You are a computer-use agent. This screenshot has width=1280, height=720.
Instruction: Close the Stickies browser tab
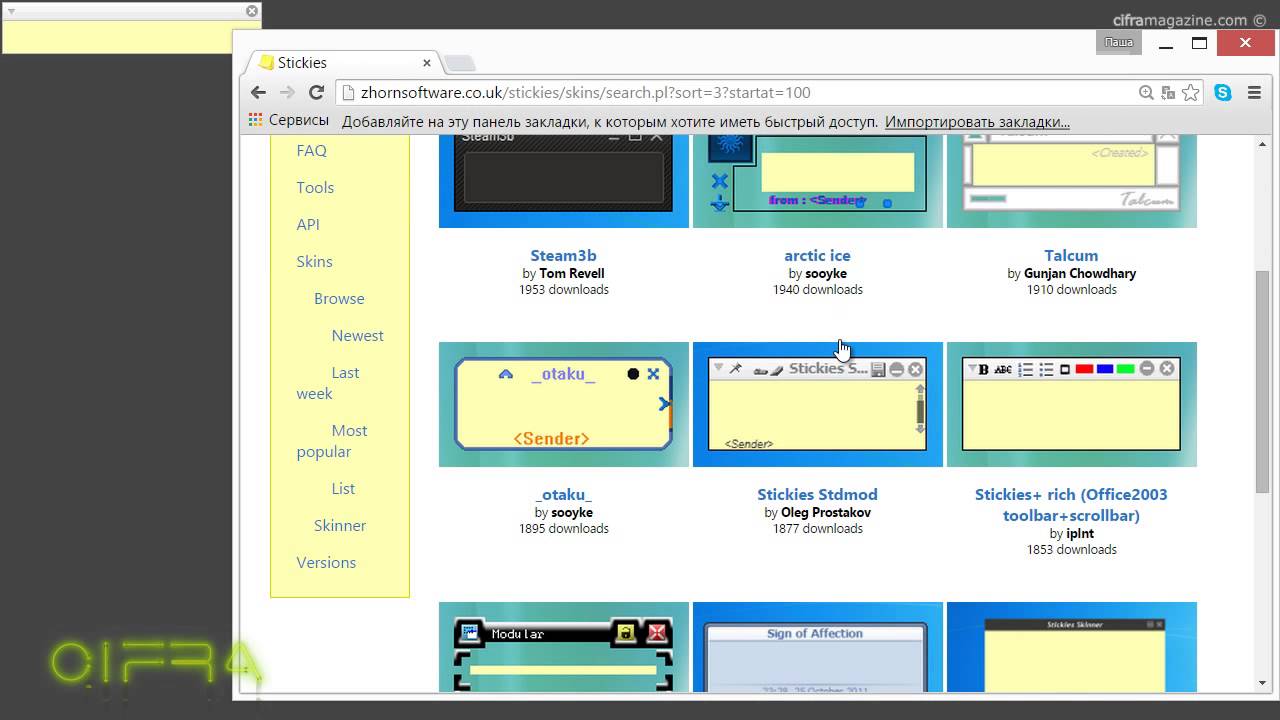[x=427, y=62]
